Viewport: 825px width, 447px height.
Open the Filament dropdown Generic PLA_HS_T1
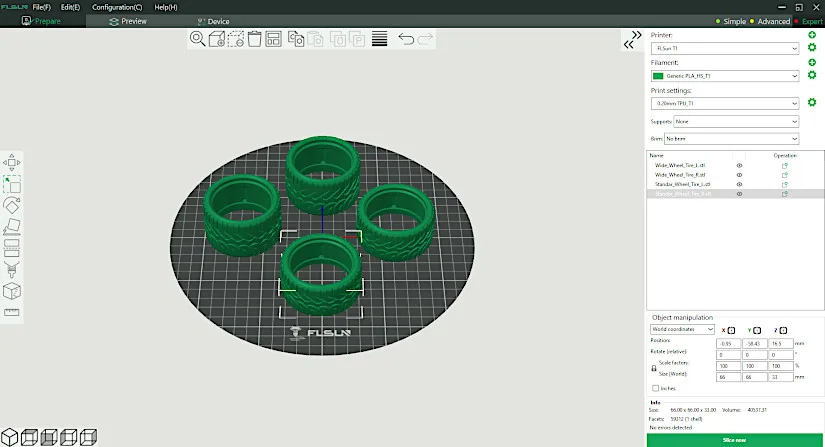click(725, 76)
